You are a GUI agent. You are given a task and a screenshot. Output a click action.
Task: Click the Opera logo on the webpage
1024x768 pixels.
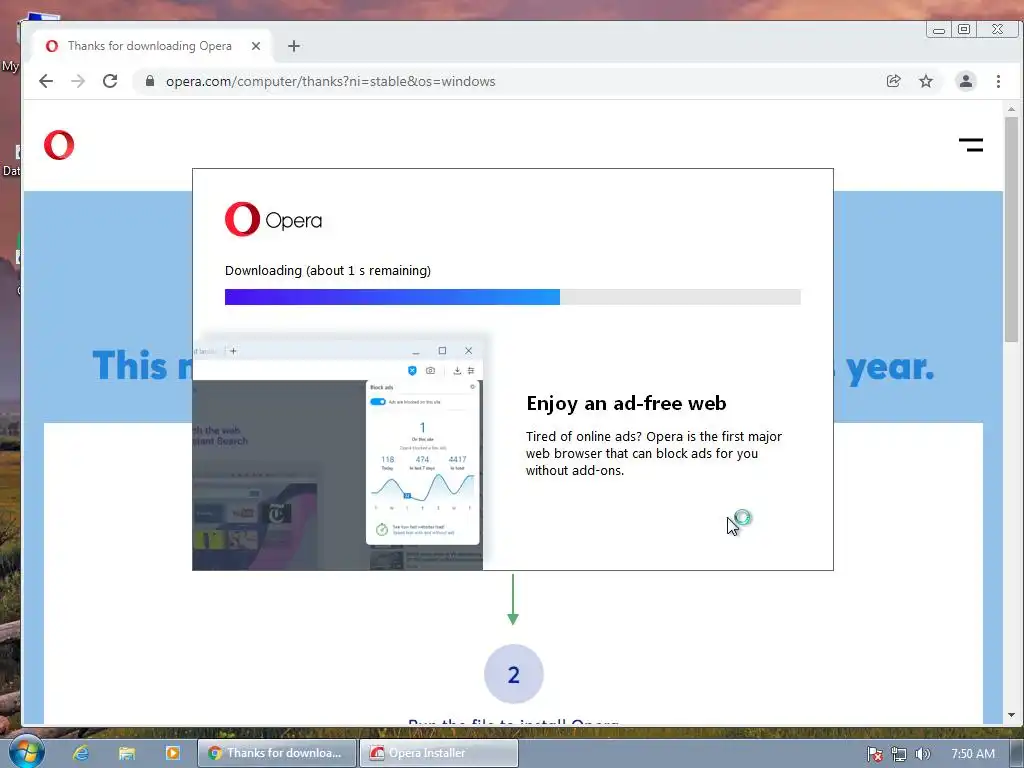pos(59,145)
